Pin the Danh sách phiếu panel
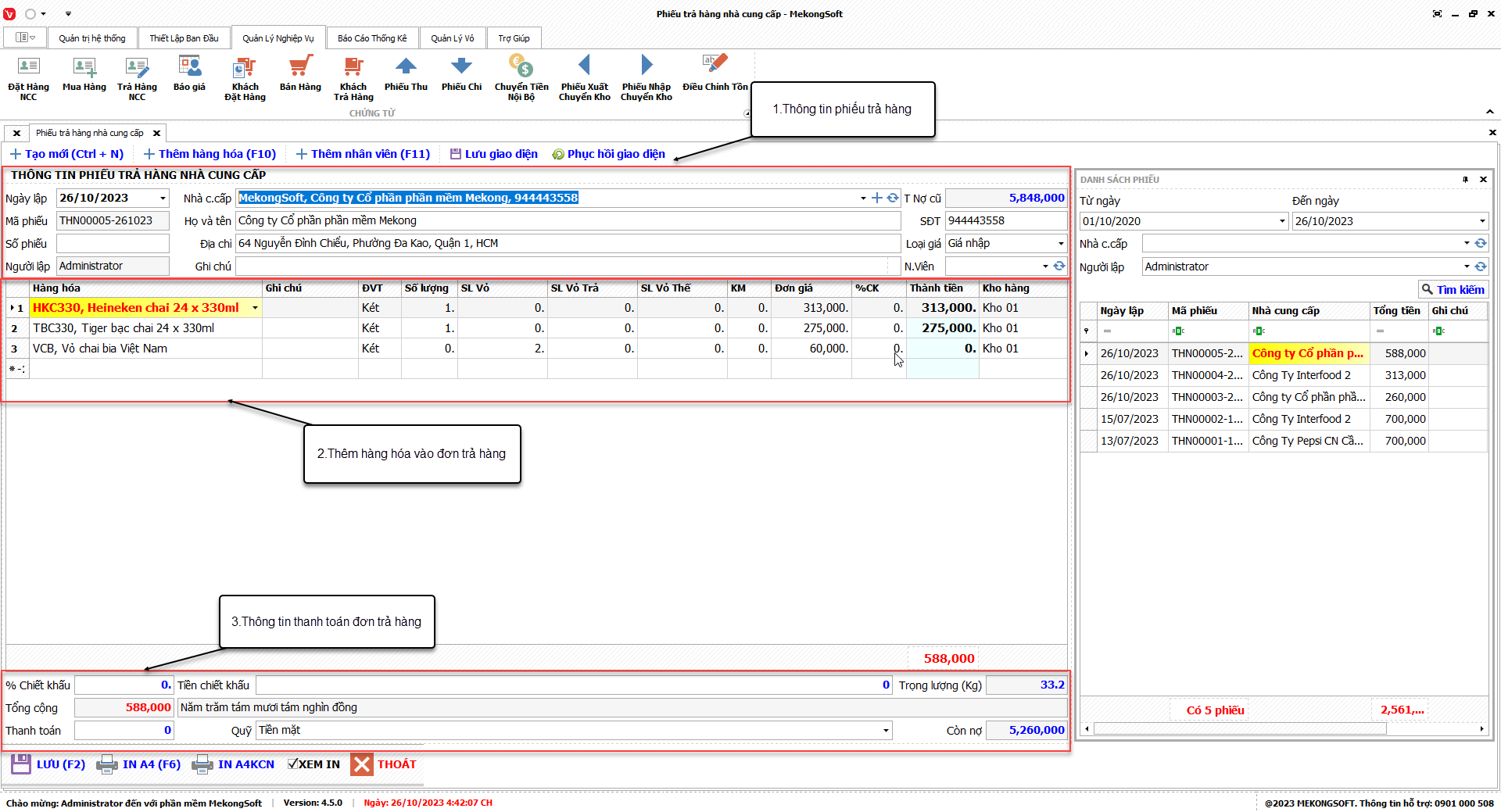The height and width of the screenshot is (812, 1501). tap(1465, 180)
